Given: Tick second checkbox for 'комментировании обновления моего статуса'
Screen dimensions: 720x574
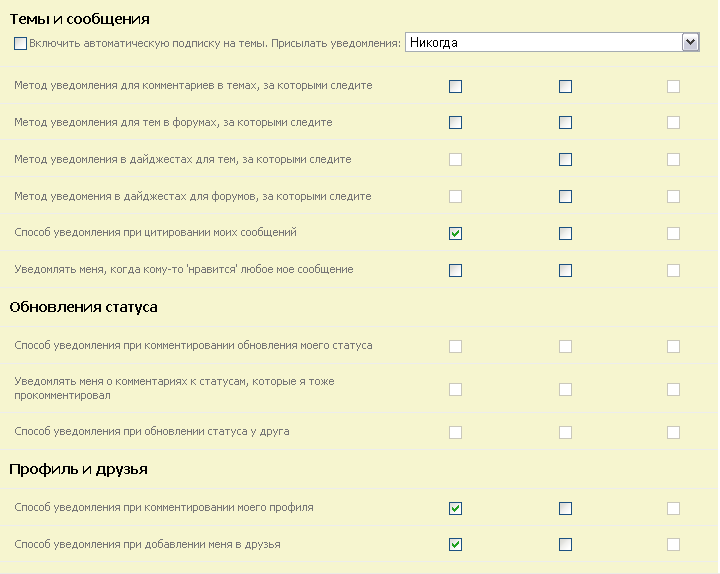Looking at the screenshot, I should coord(565,346).
